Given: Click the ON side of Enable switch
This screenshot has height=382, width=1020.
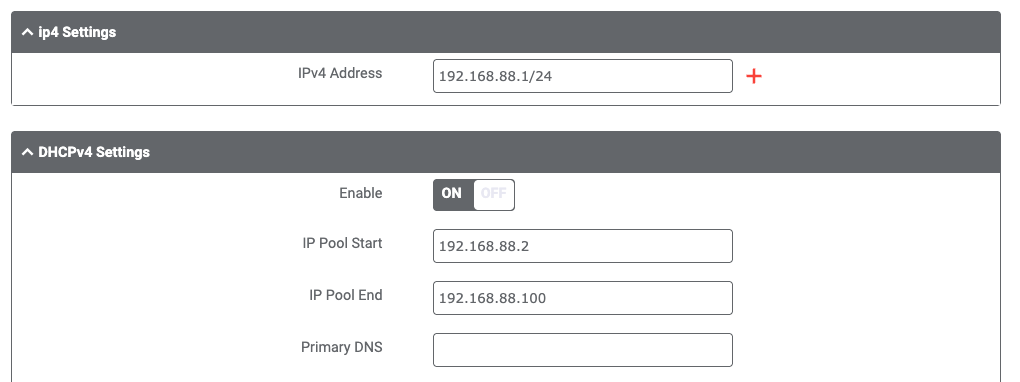Looking at the screenshot, I should point(452,195).
